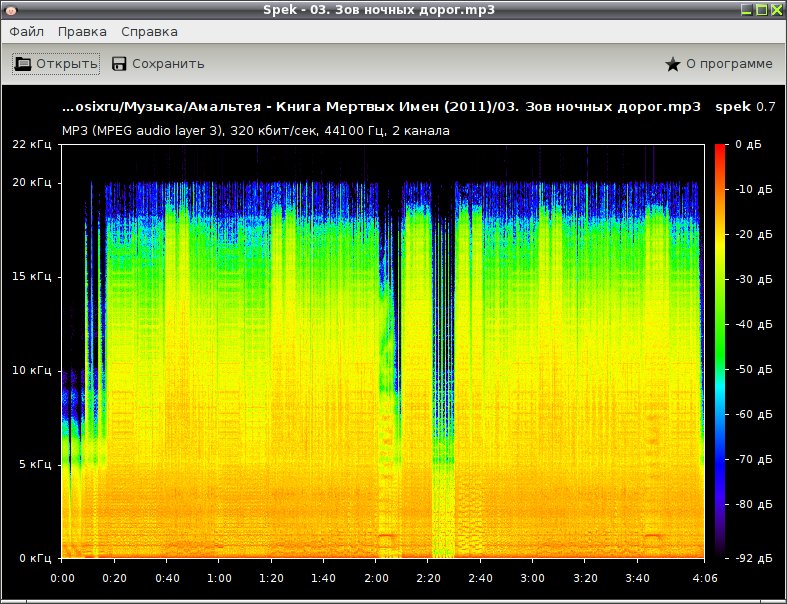The image size is (787, 604).
Task: Open the Справка menu
Action: click(x=149, y=32)
